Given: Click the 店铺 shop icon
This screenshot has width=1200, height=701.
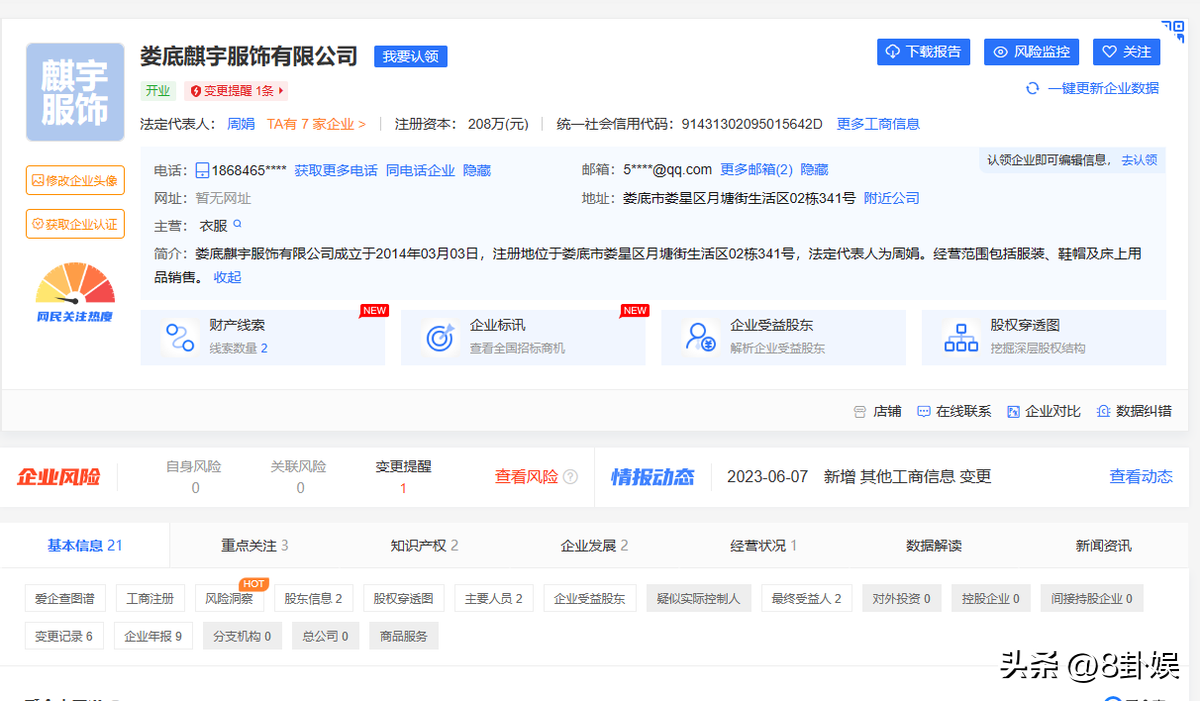Looking at the screenshot, I should pos(862,410).
